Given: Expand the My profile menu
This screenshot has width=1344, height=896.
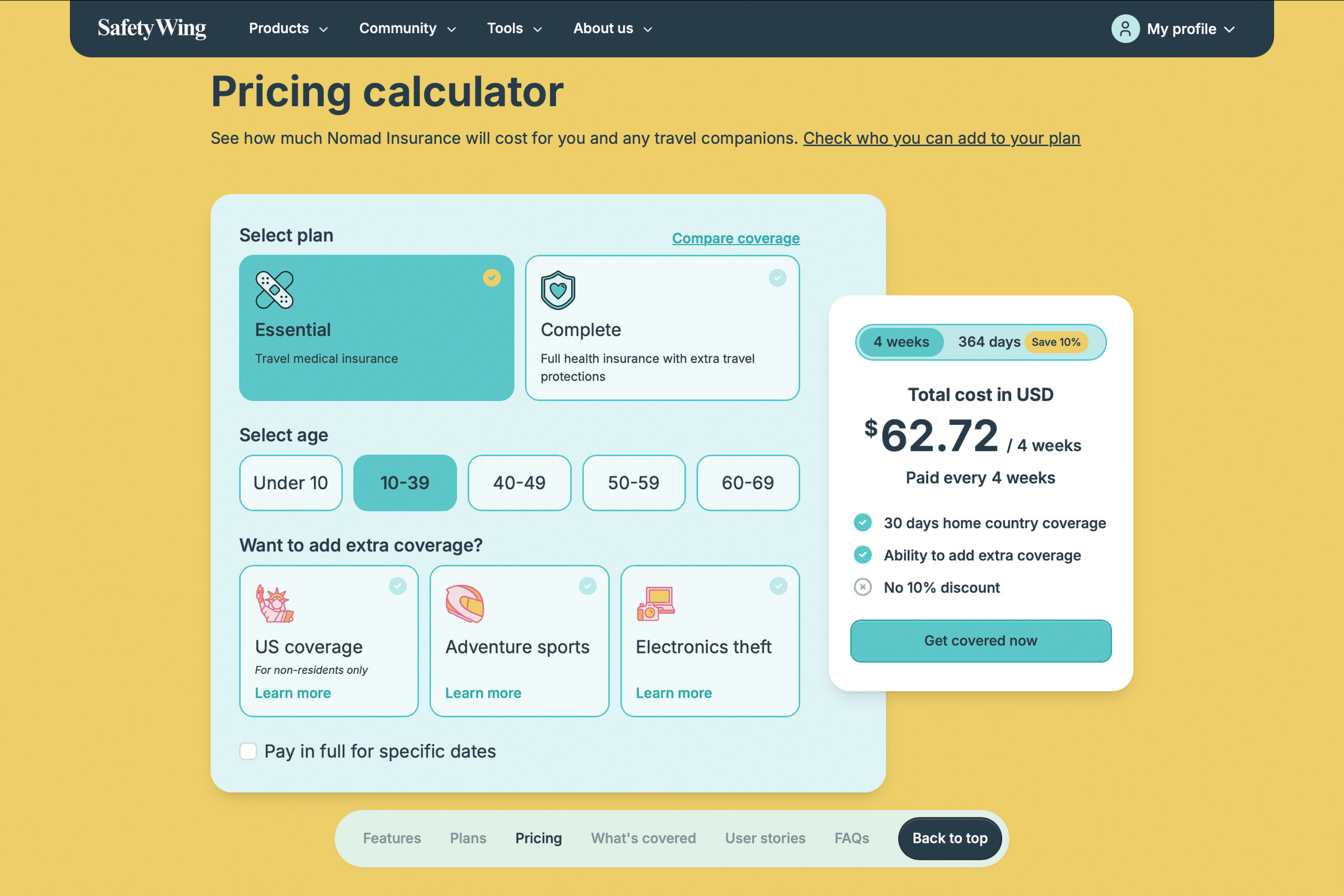Looking at the screenshot, I should (x=1190, y=28).
